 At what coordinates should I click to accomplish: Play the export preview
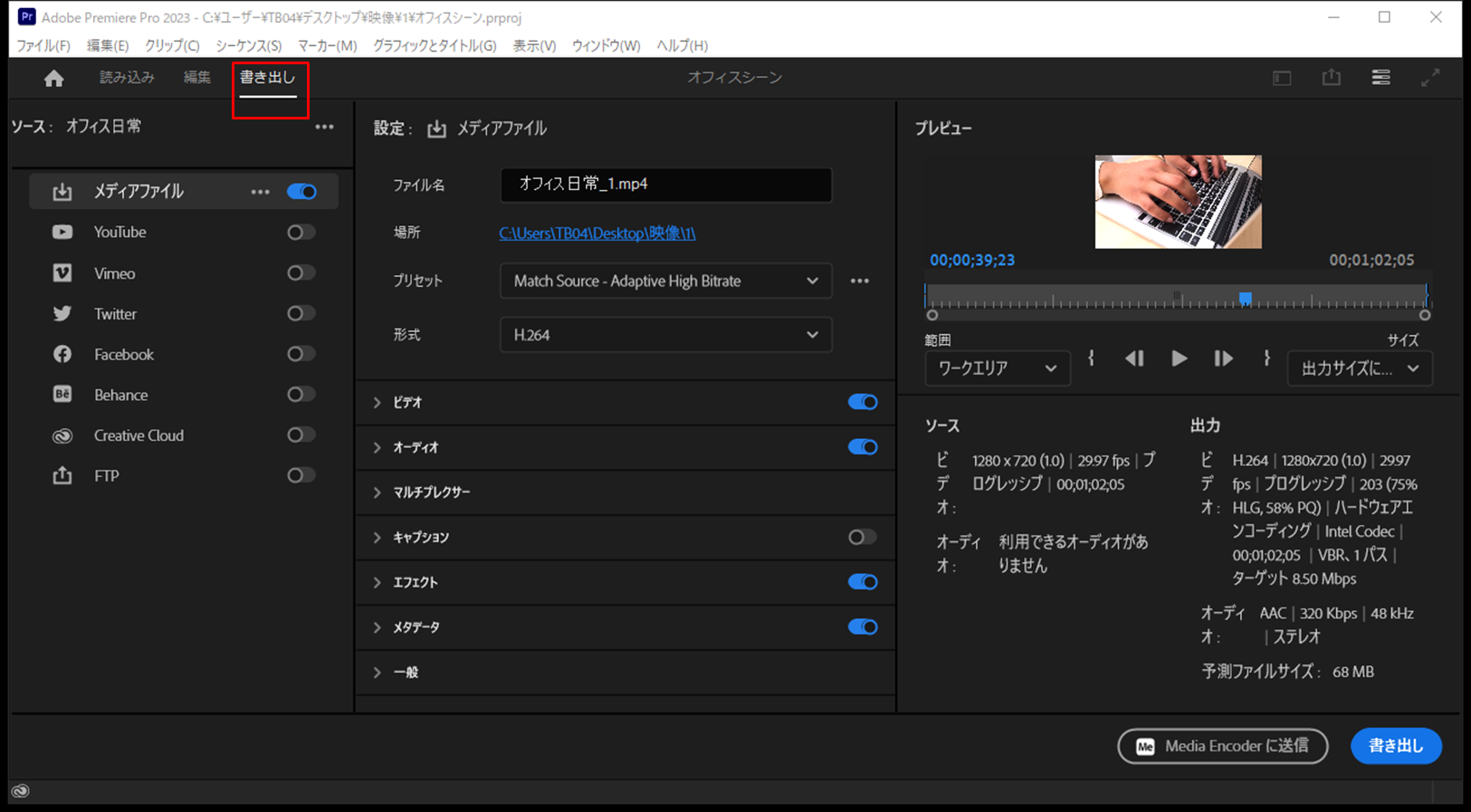point(1179,358)
